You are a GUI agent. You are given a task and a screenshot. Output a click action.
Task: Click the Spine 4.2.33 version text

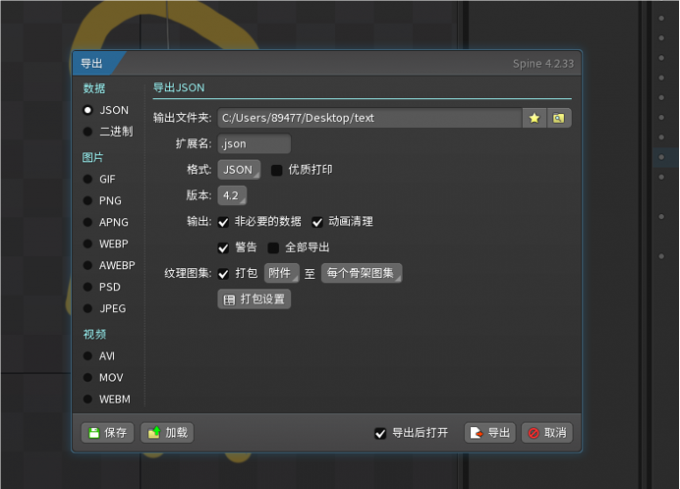[543, 64]
